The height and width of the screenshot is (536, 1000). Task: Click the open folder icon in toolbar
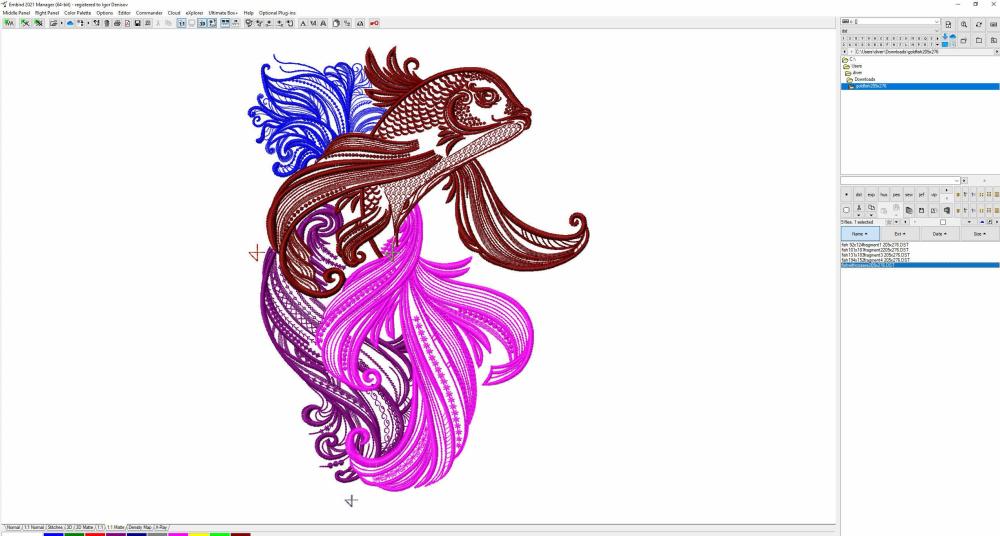[x=54, y=23]
